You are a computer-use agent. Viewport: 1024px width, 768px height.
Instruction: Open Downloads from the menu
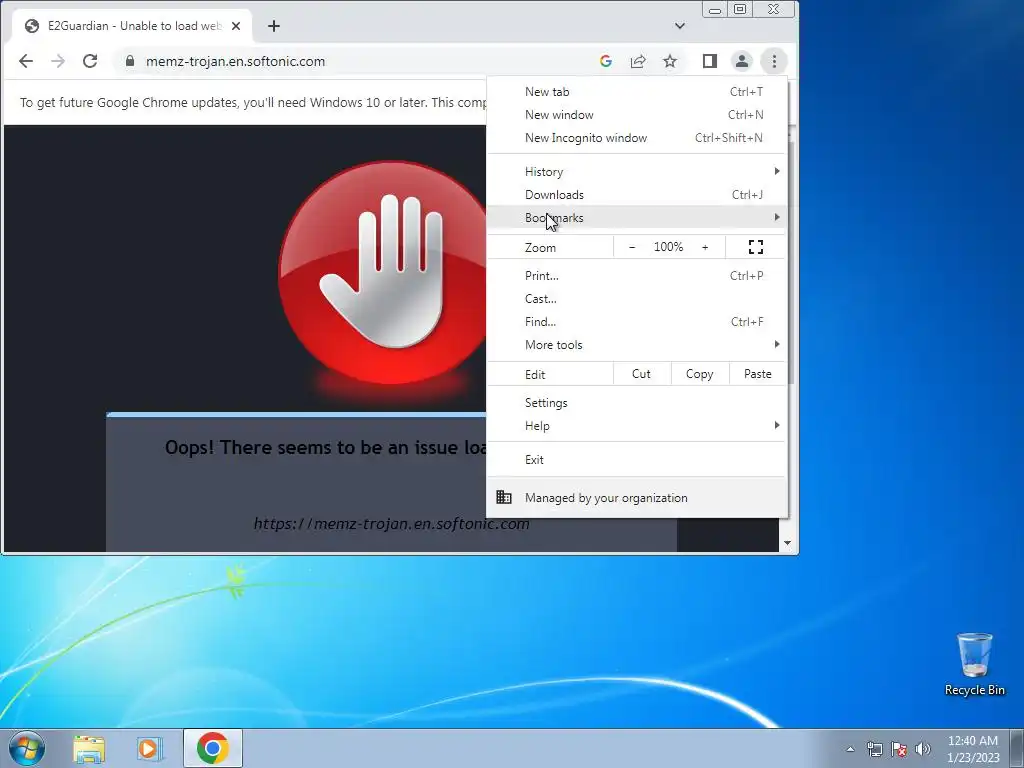click(637, 195)
